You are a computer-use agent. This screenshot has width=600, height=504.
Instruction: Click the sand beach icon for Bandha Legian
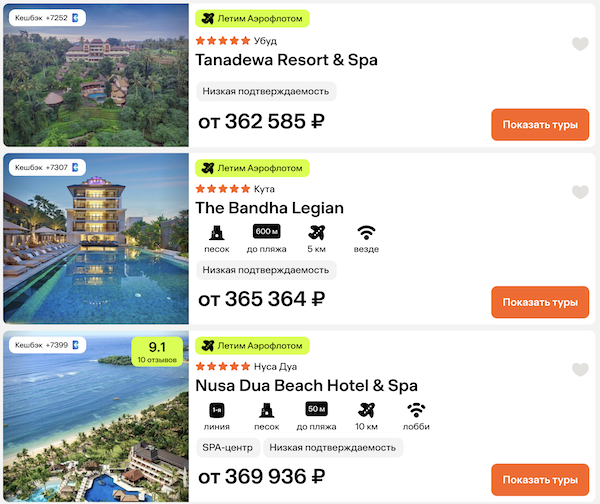[x=216, y=232]
